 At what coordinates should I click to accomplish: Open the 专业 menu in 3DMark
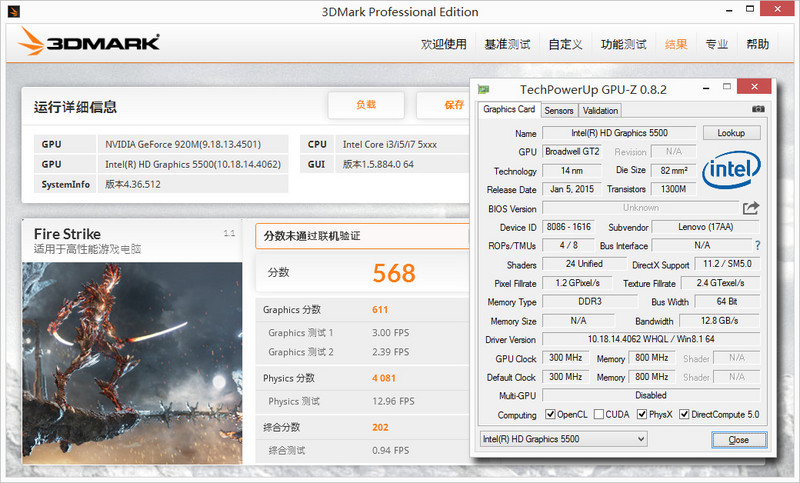pyautogui.click(x=716, y=44)
